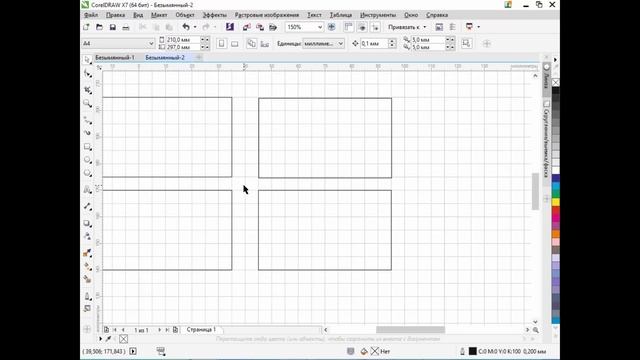Screen dimensions: 640x360
Task: Click the horizontal scrollbar thumb
Action: [x=410, y=329]
